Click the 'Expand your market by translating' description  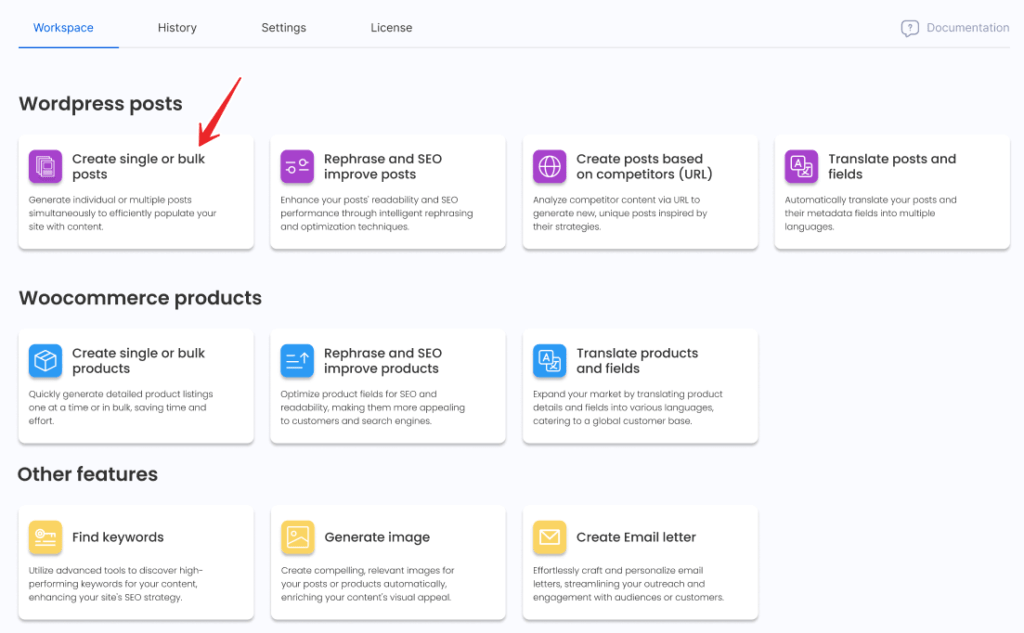[628, 407]
